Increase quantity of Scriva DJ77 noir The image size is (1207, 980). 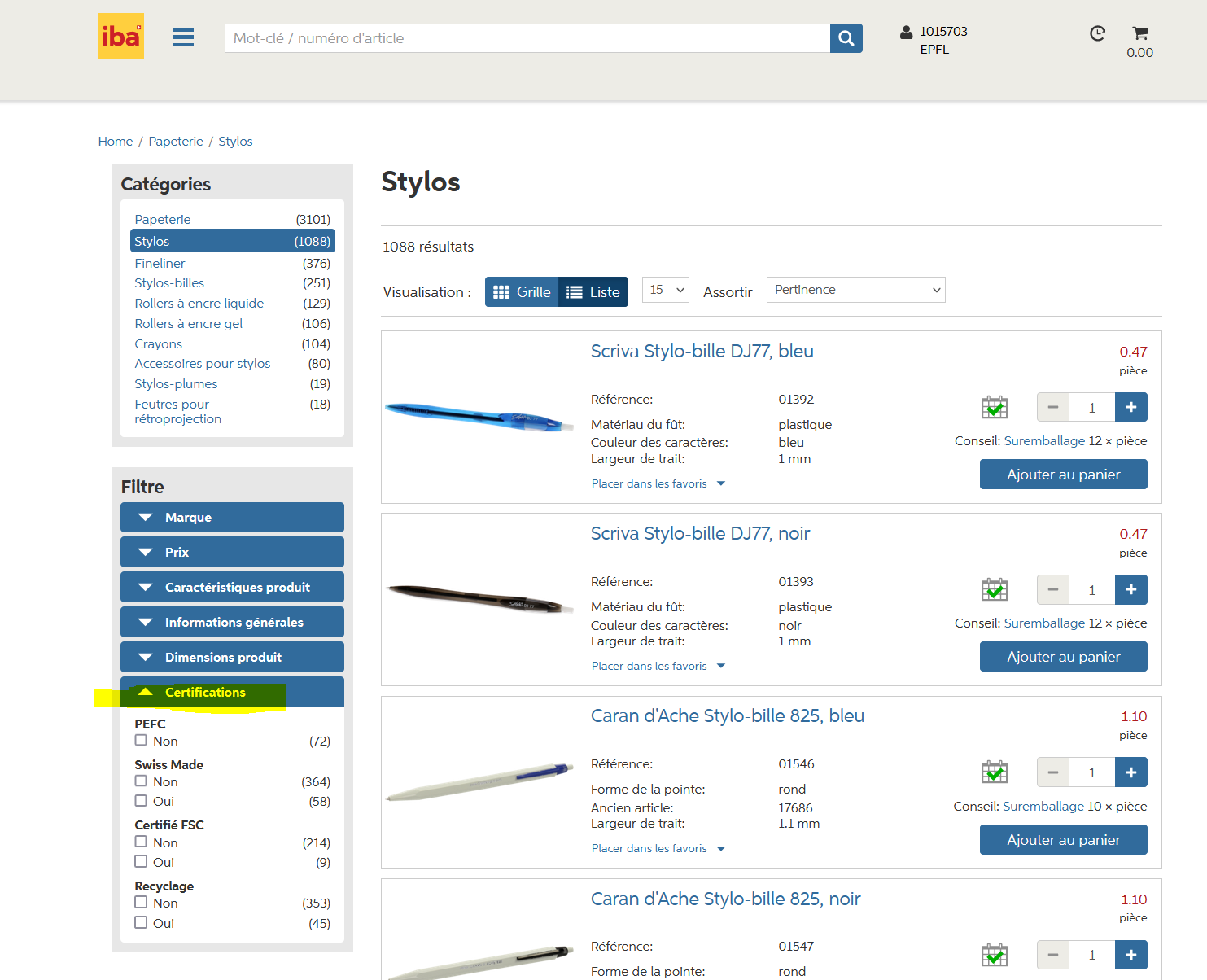point(1130,590)
